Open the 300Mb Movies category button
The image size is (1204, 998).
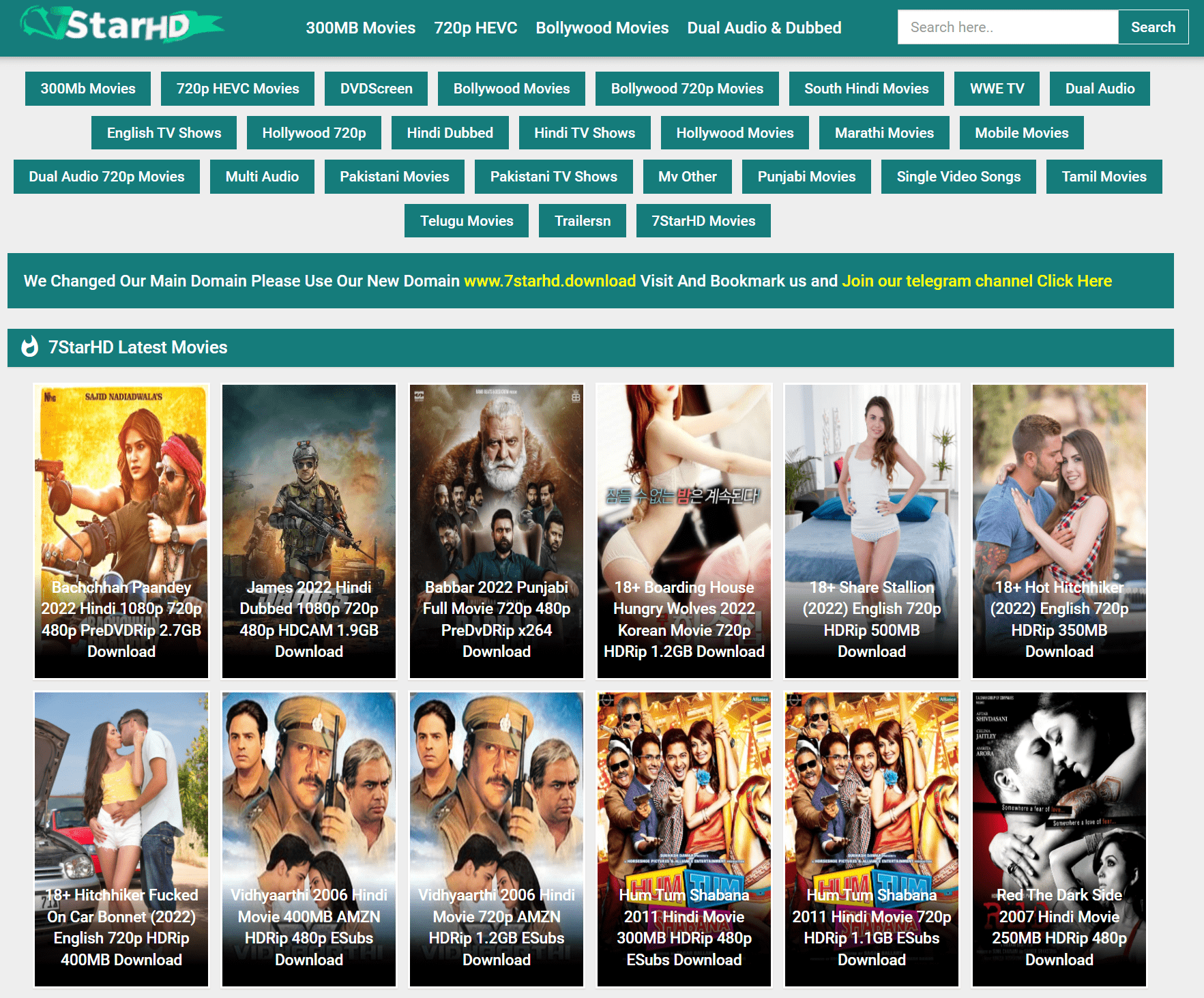(x=88, y=89)
